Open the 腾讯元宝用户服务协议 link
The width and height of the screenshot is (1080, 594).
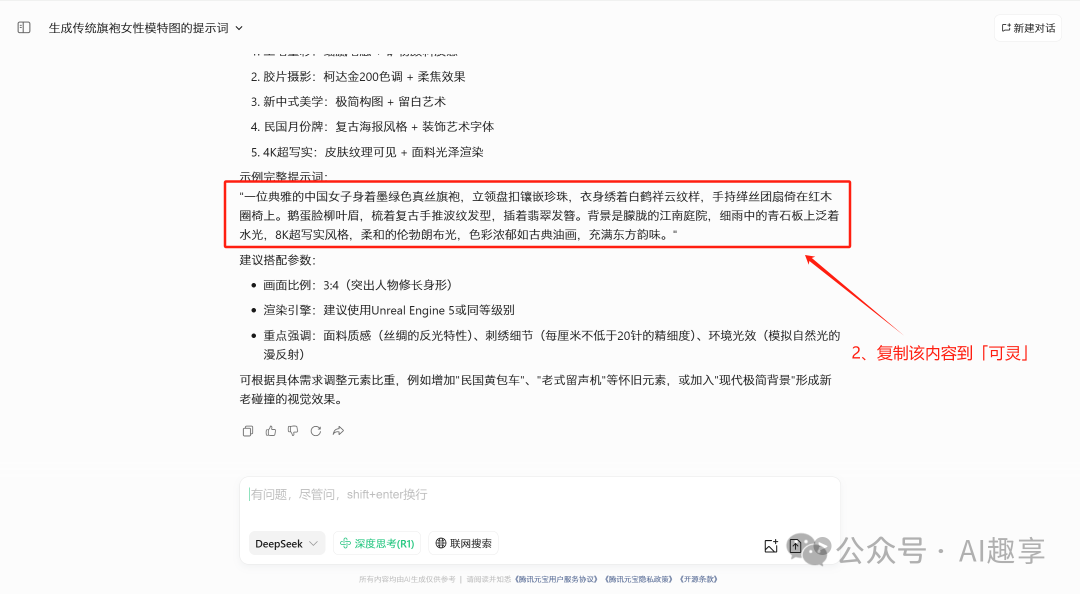tap(557, 580)
